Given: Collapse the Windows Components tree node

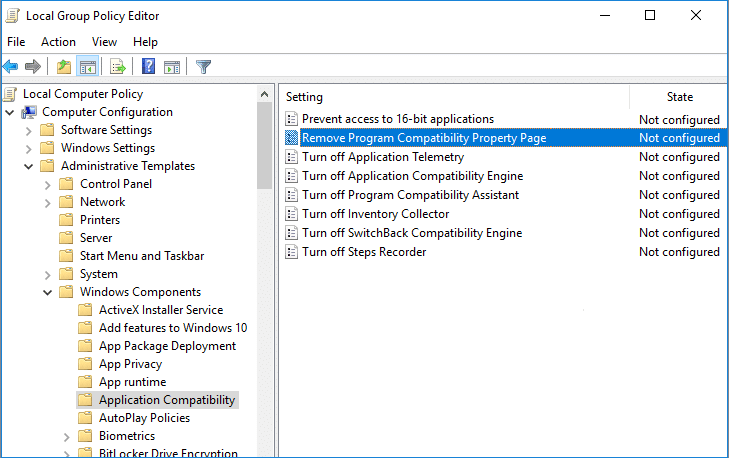Looking at the screenshot, I should (x=48, y=292).
